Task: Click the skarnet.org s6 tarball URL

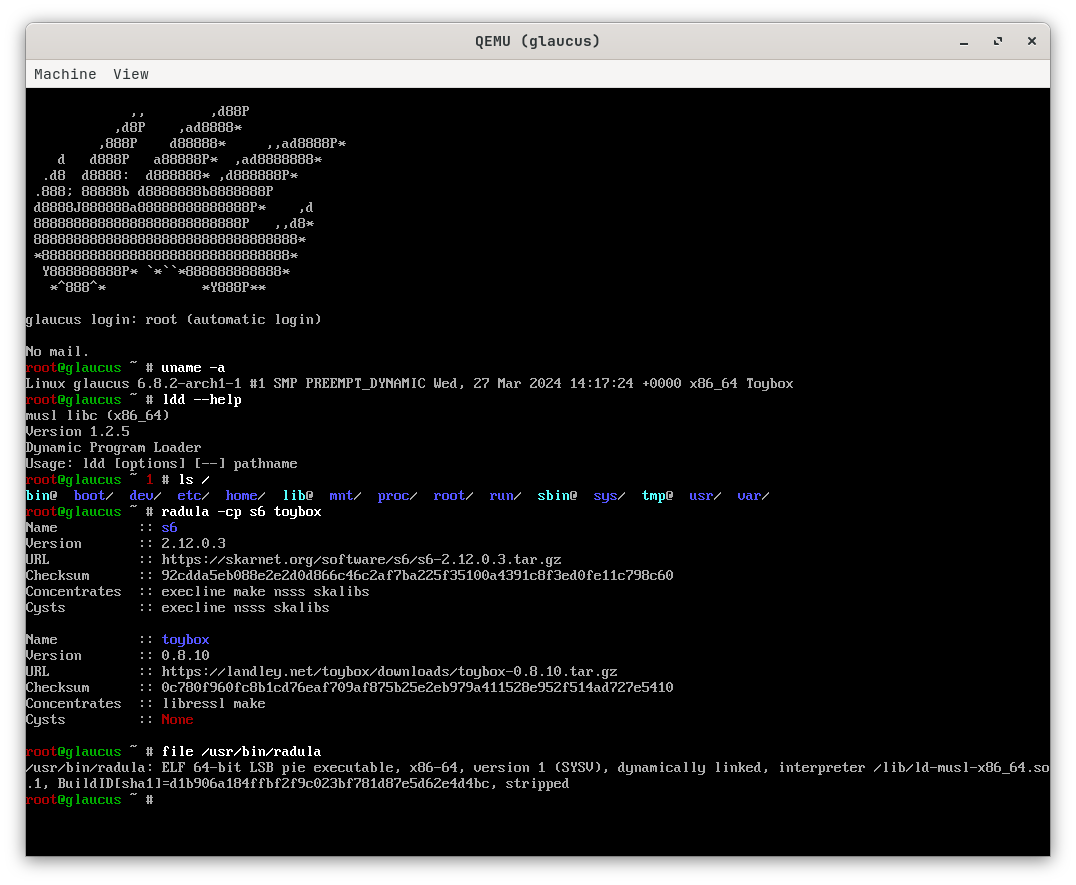Action: (x=361, y=560)
